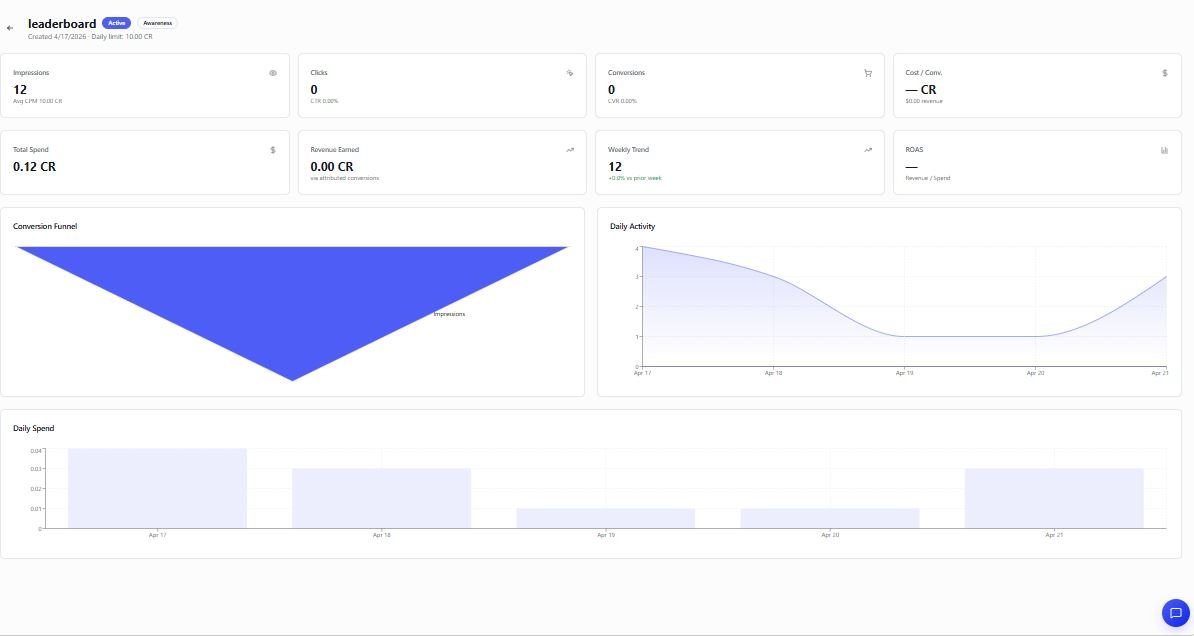This screenshot has height=636, width=1194.
Task: Click the Apr 21 bar in Daily Spend
Action: [x=1054, y=498]
